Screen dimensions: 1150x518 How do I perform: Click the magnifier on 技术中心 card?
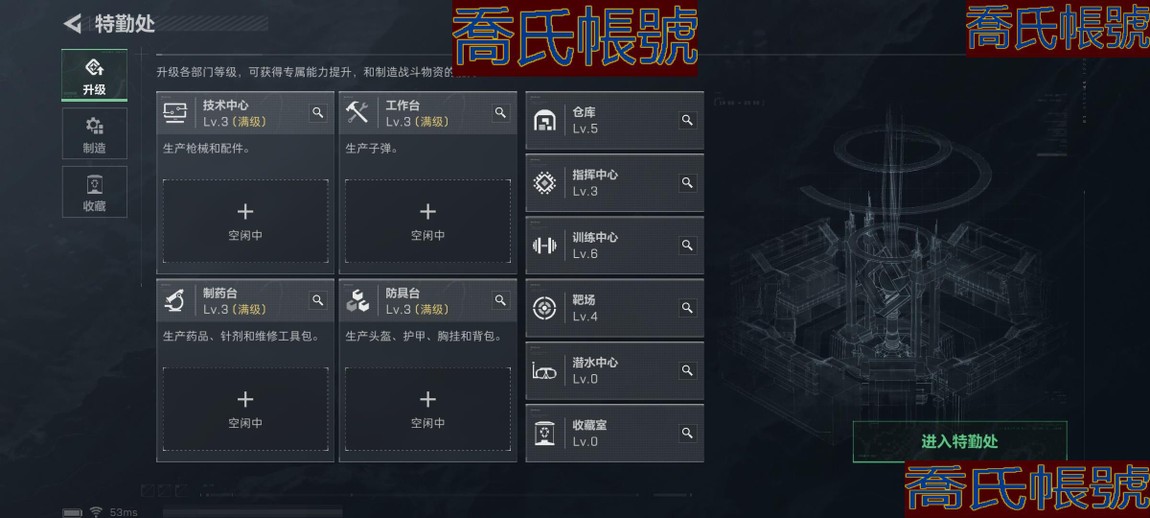[318, 112]
